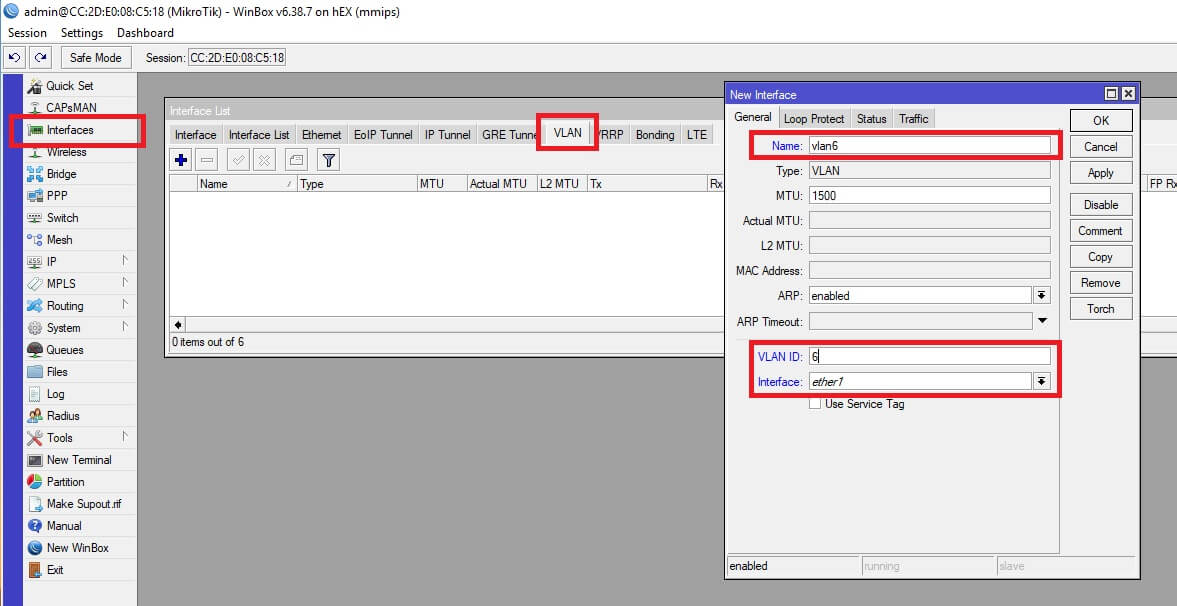The height and width of the screenshot is (606, 1177).
Task: Switch to the Loop Protect tab
Action: point(814,119)
